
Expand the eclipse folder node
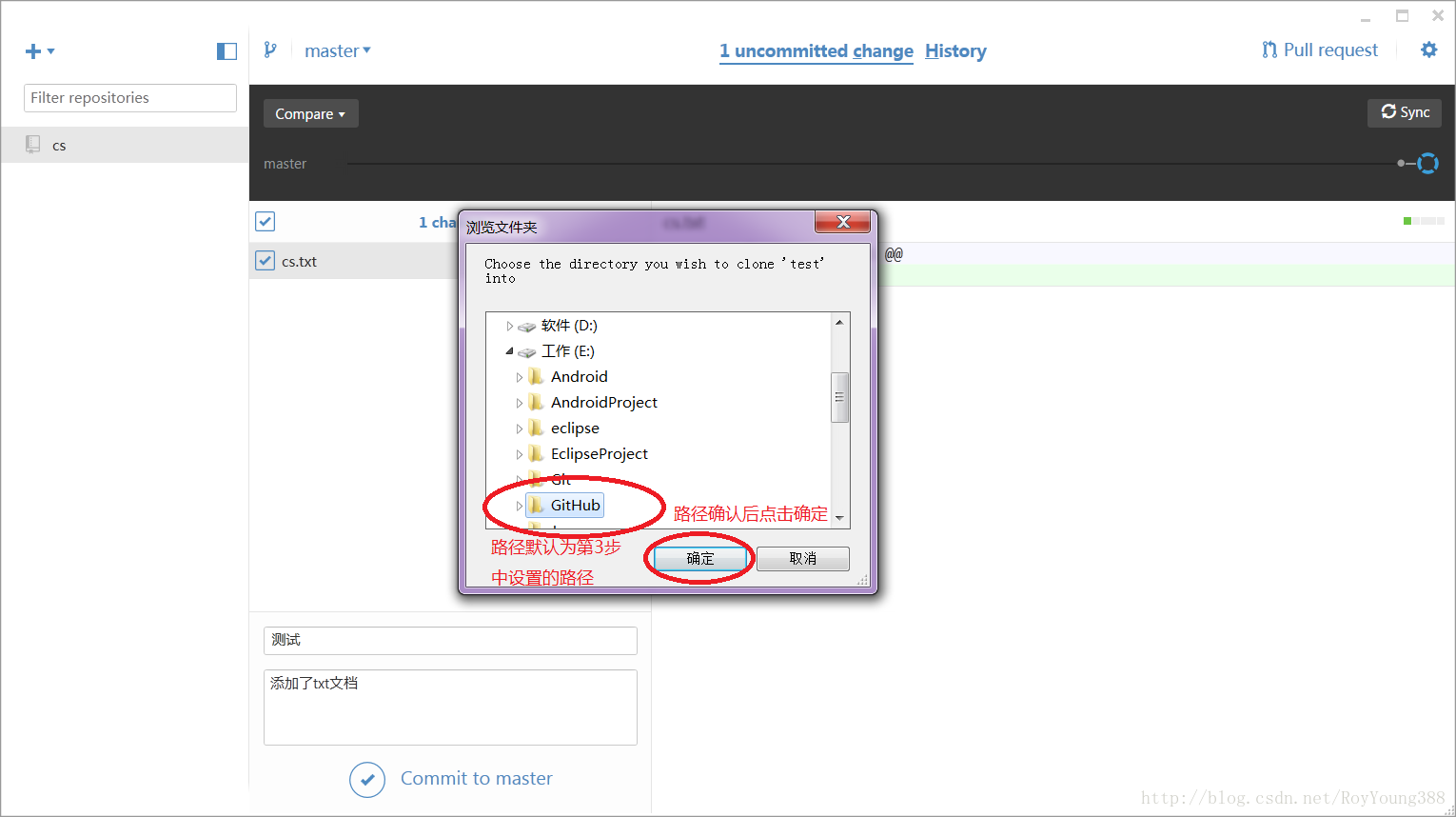point(520,429)
